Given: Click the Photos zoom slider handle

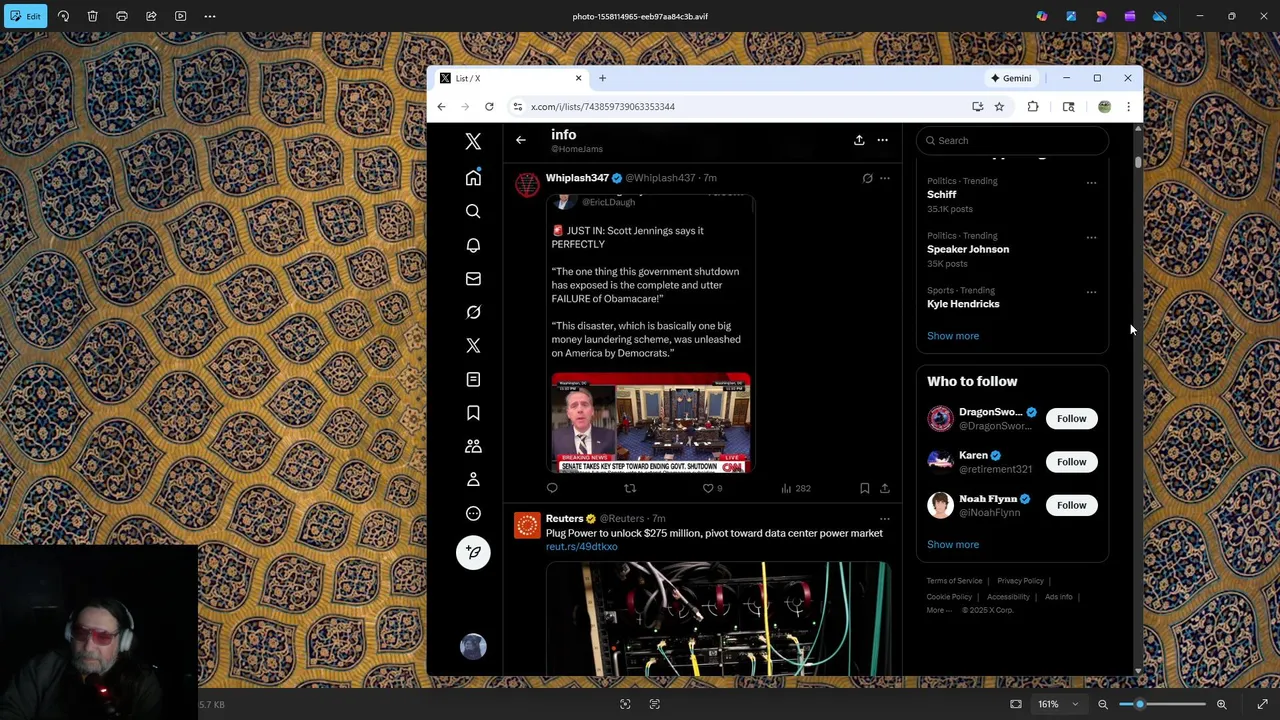Looking at the screenshot, I should point(1139,704).
